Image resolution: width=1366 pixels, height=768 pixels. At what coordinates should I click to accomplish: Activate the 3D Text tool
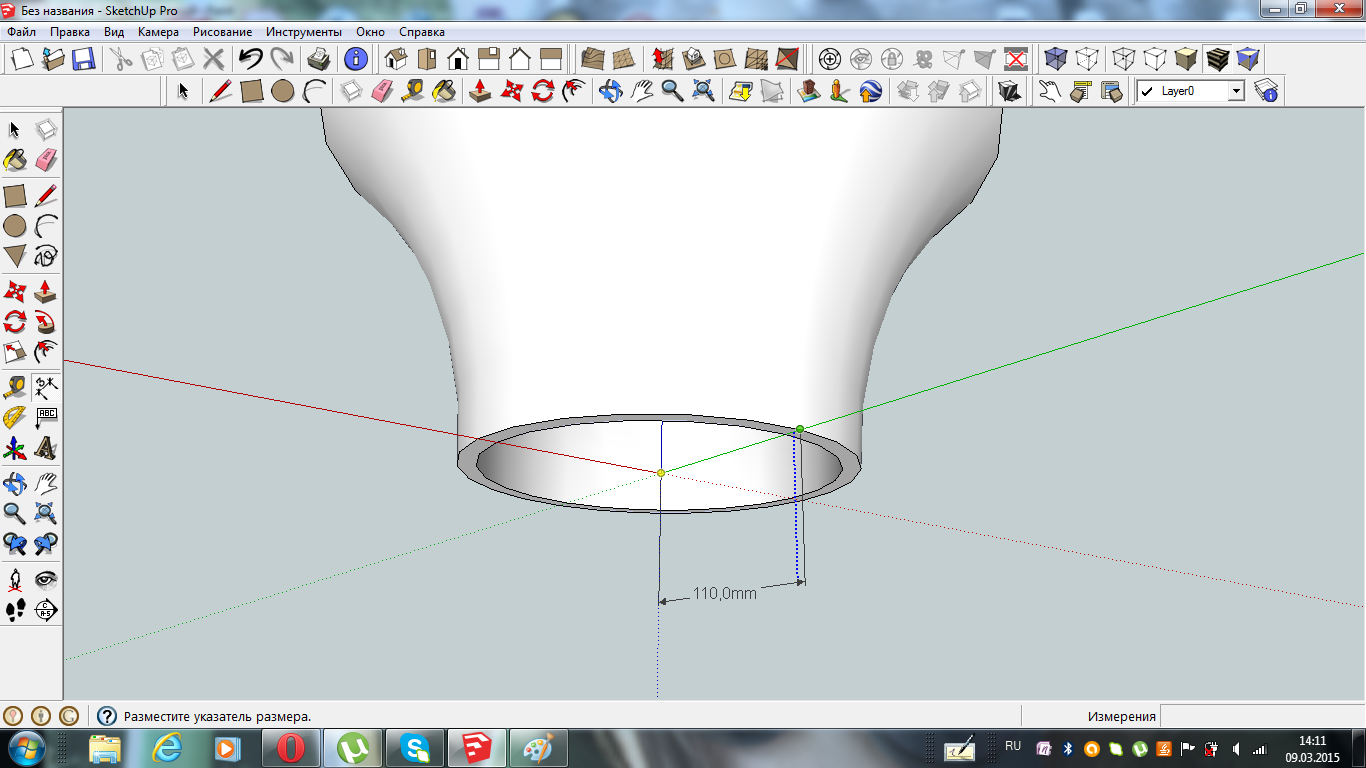pyautogui.click(x=45, y=448)
